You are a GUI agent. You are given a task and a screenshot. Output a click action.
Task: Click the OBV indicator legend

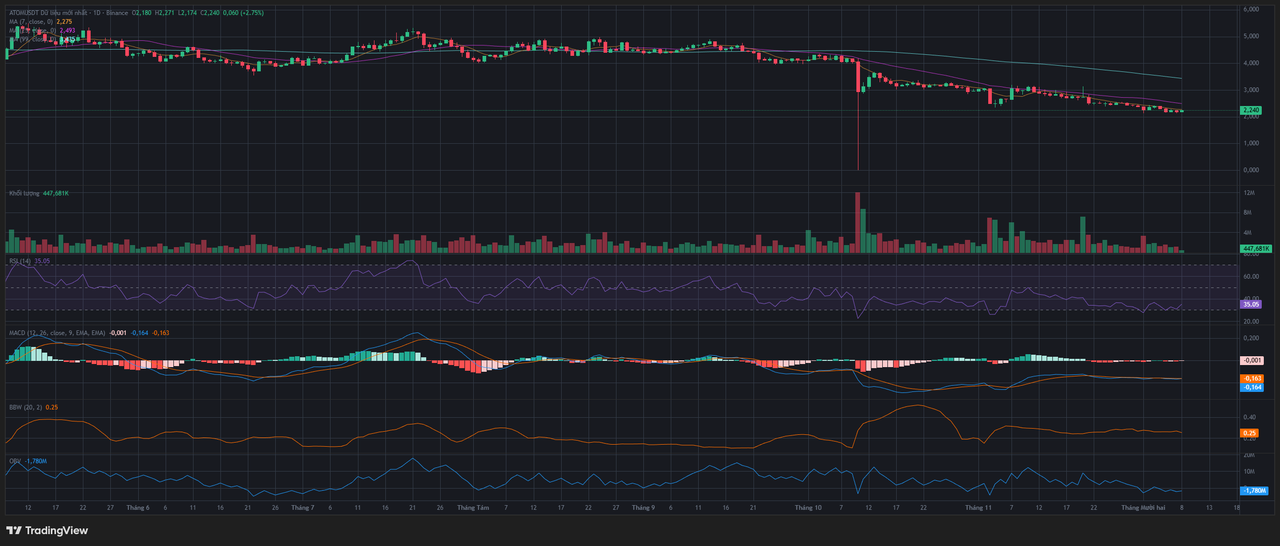(28, 461)
